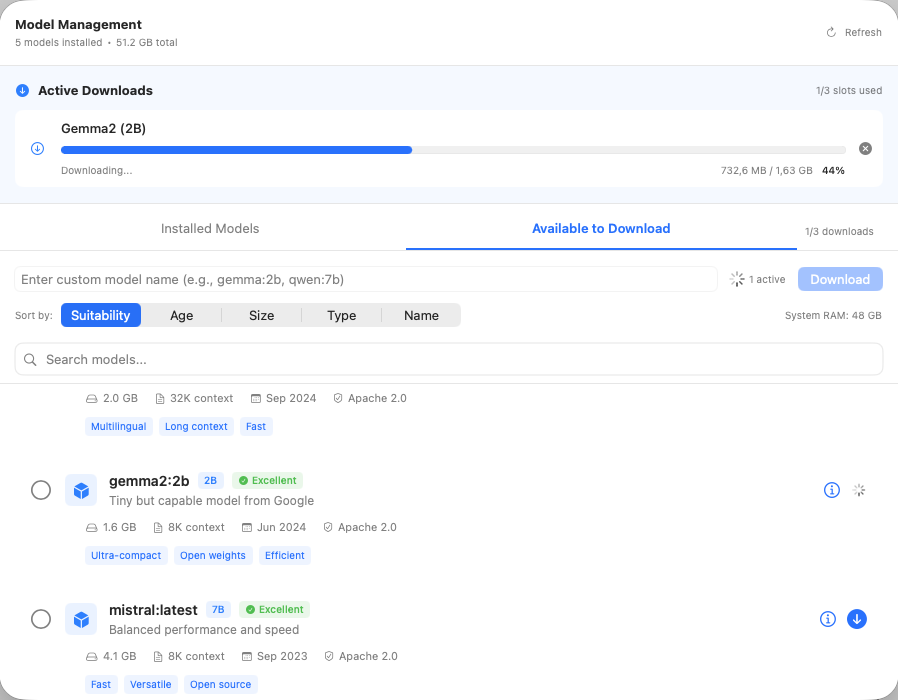Click the Active Downloads arrow icon
Viewport: 898px width, 700px height.
coord(22,91)
